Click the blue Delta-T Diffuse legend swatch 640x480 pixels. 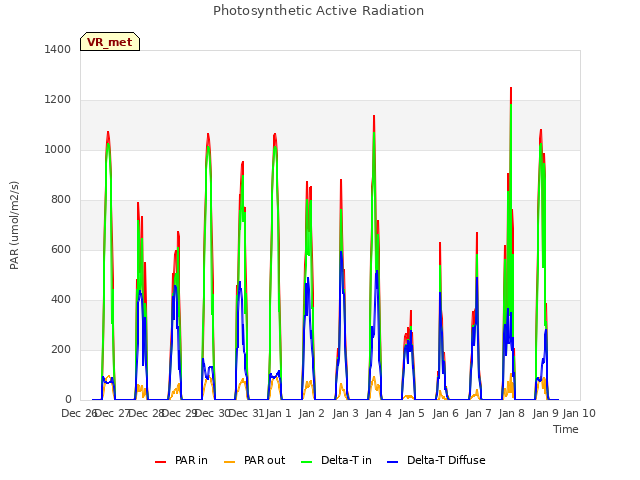click(x=392, y=462)
